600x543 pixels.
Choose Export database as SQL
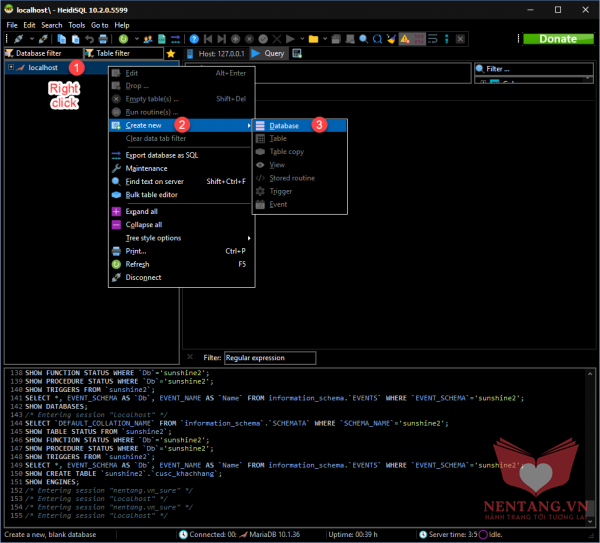161,155
